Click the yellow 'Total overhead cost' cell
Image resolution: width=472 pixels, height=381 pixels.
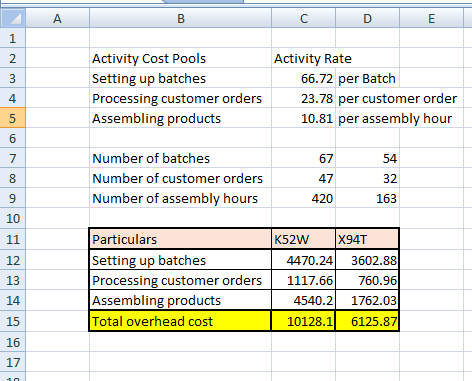tap(181, 321)
